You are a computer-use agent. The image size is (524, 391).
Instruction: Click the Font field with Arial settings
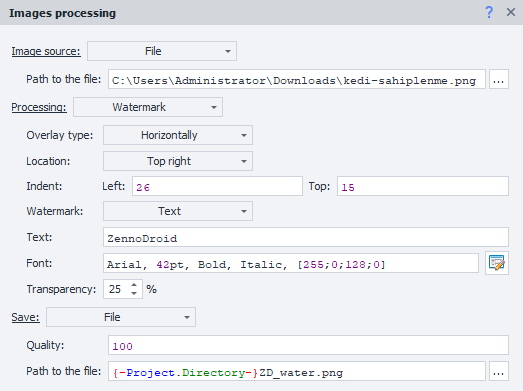(291, 263)
